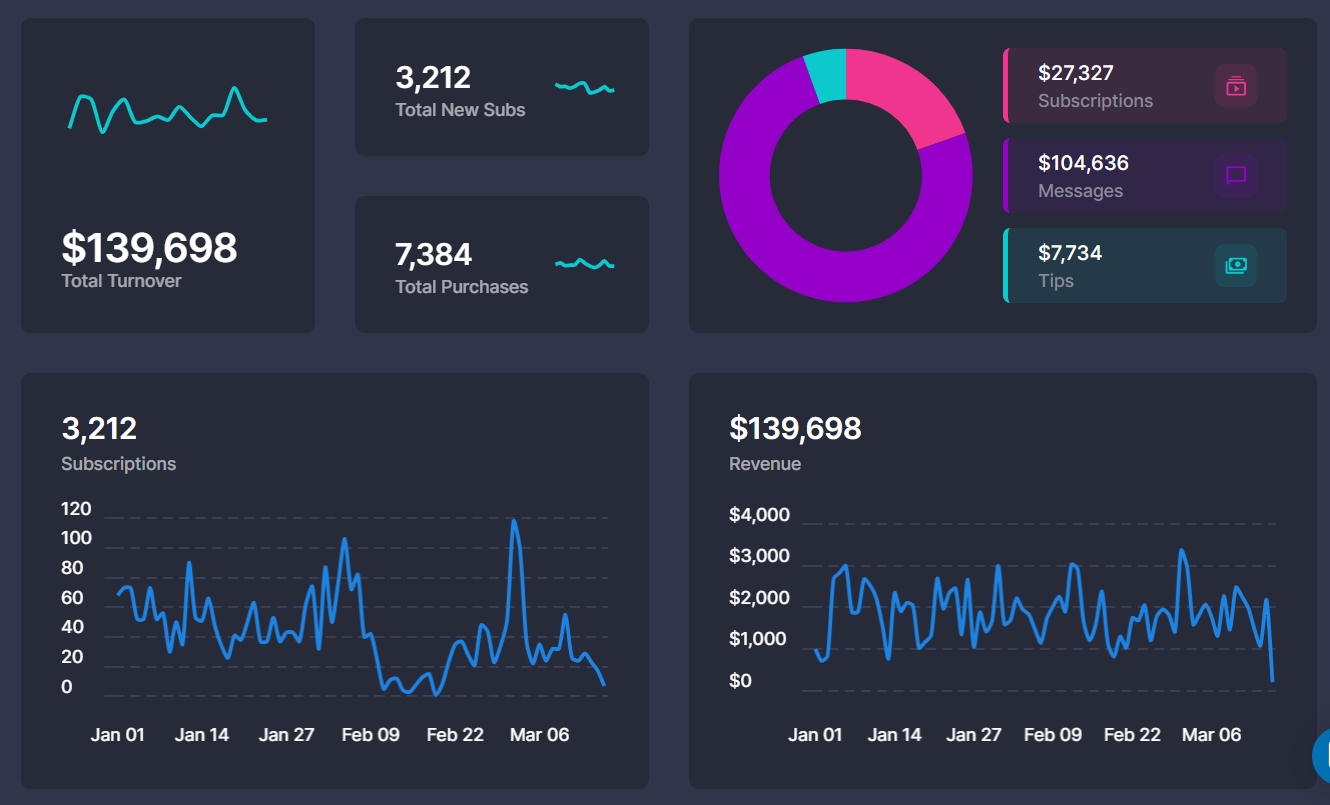Viewport: 1330px width, 805px height.
Task: Click the Tips cash banknote icon
Action: [x=1236, y=266]
